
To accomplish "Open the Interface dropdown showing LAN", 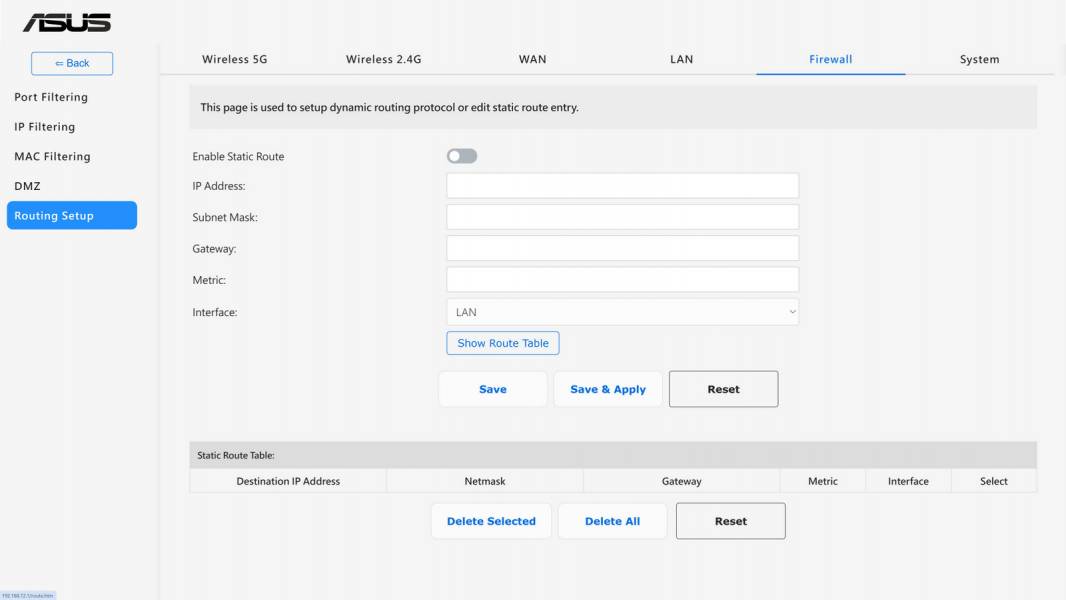I will tap(622, 312).
